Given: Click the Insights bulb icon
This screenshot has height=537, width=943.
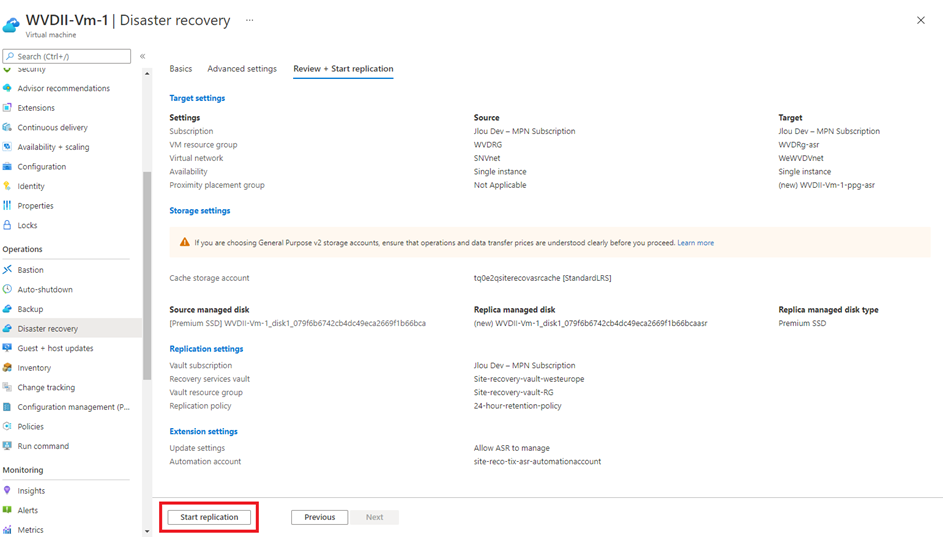Looking at the screenshot, I should [x=7, y=491].
